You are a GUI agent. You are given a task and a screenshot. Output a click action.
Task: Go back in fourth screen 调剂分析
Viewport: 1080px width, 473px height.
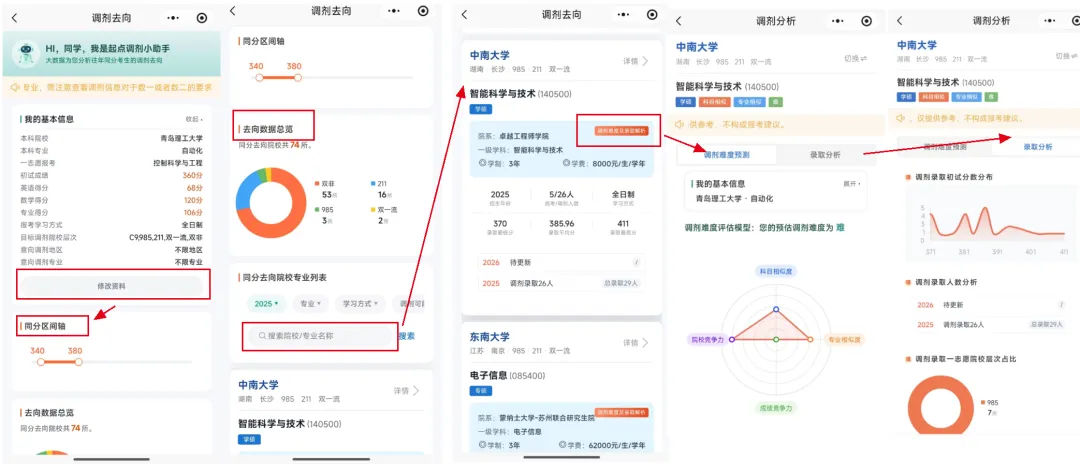tap(678, 21)
